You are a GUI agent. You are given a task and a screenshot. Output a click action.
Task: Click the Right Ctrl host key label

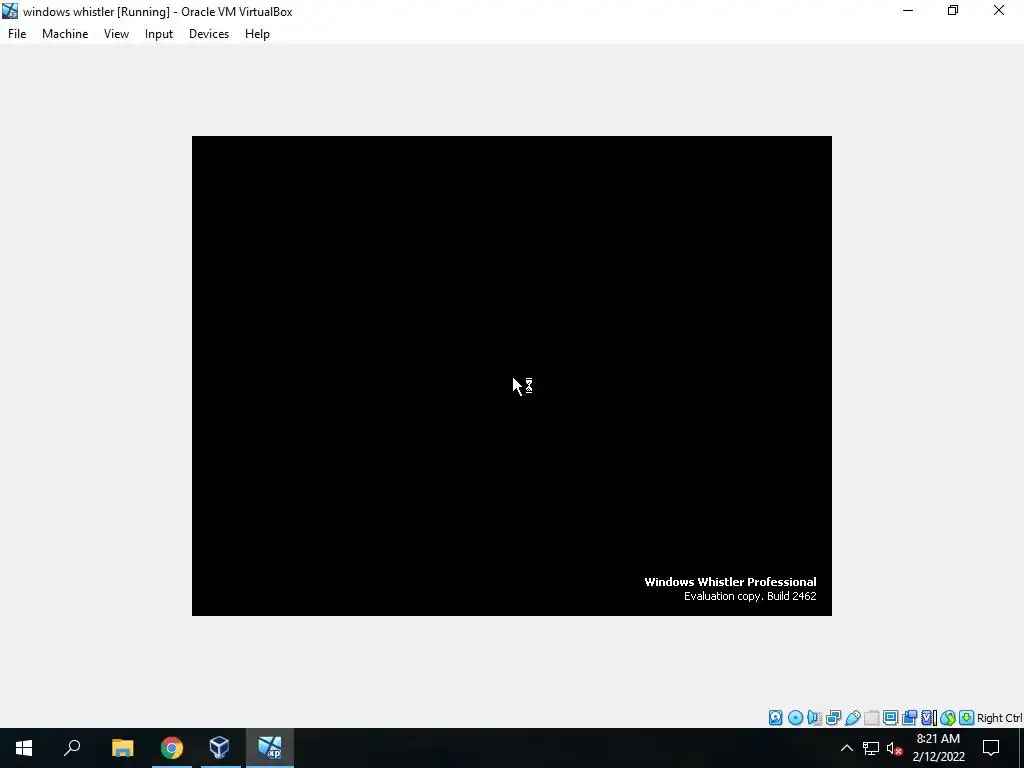999,718
